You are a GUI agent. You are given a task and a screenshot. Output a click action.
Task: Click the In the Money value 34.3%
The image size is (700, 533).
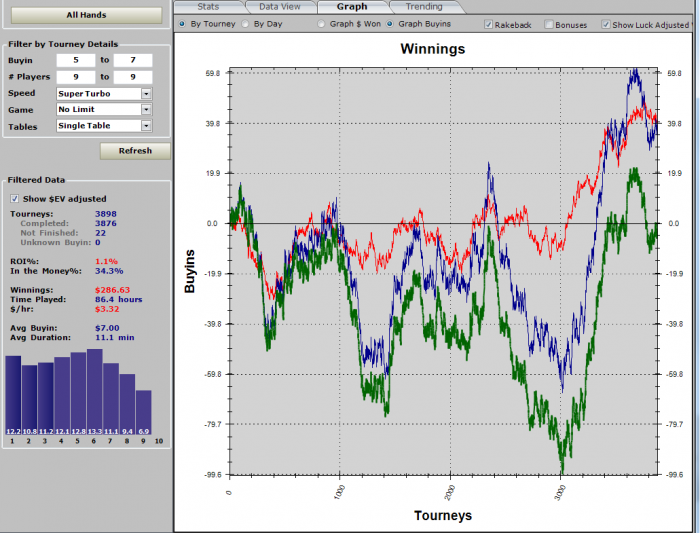pyautogui.click(x=109, y=271)
